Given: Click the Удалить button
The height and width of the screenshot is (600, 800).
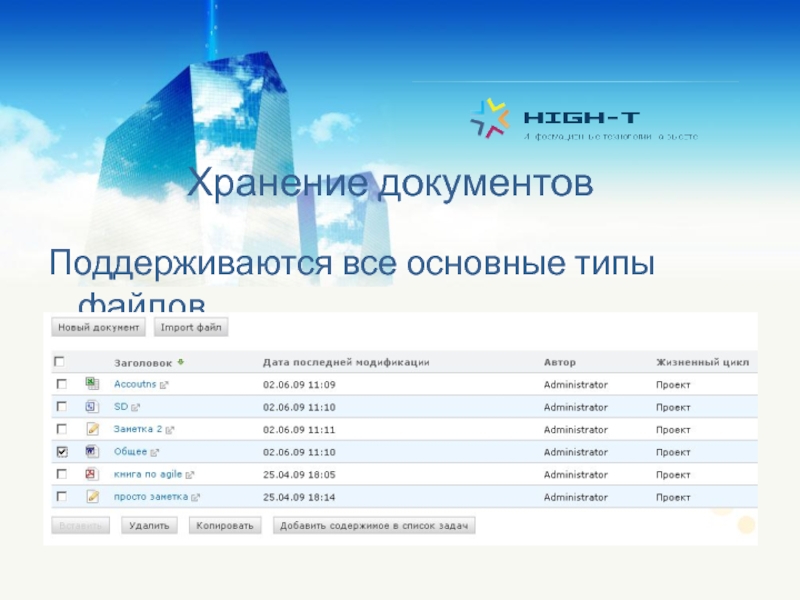Looking at the screenshot, I should click(149, 526).
